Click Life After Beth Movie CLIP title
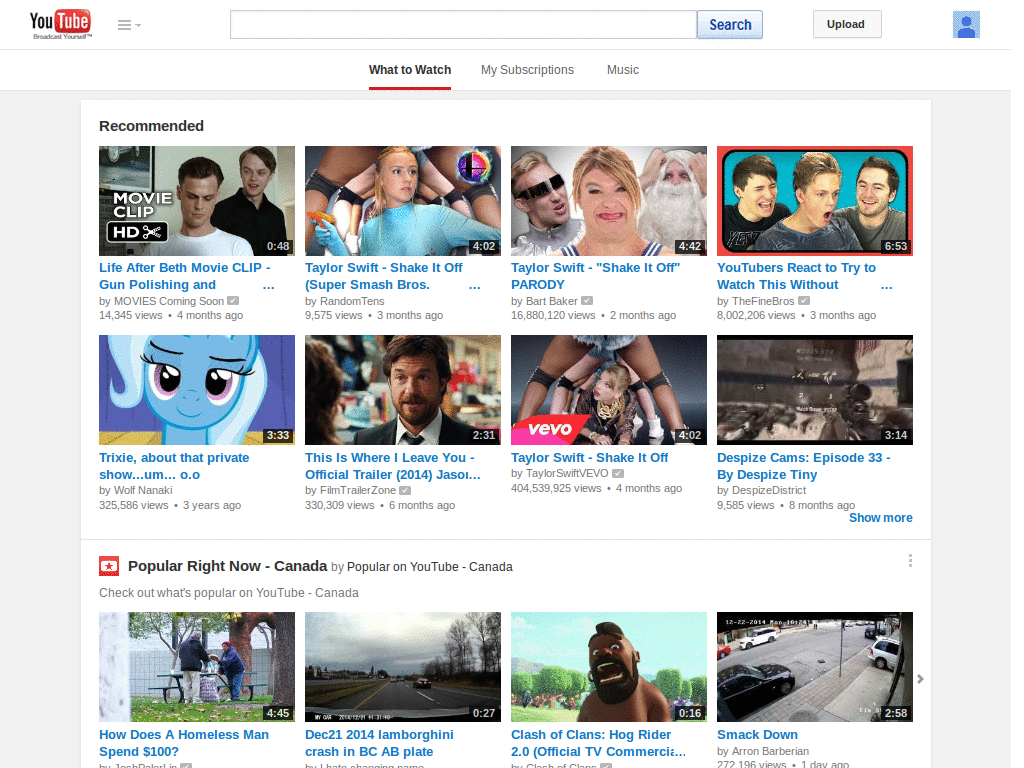 point(185,276)
